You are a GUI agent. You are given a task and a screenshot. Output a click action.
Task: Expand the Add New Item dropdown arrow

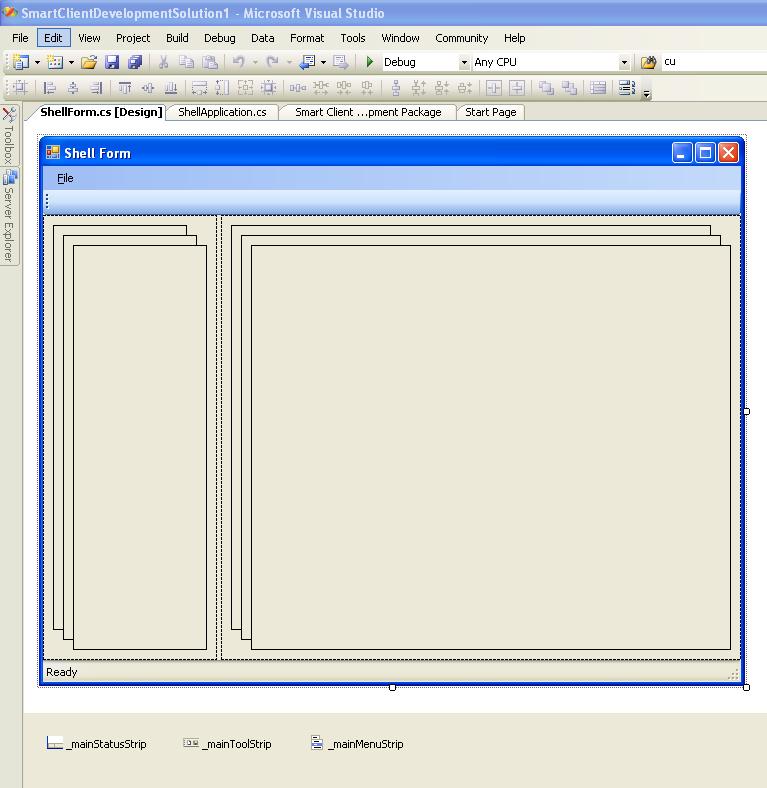click(x=71, y=62)
